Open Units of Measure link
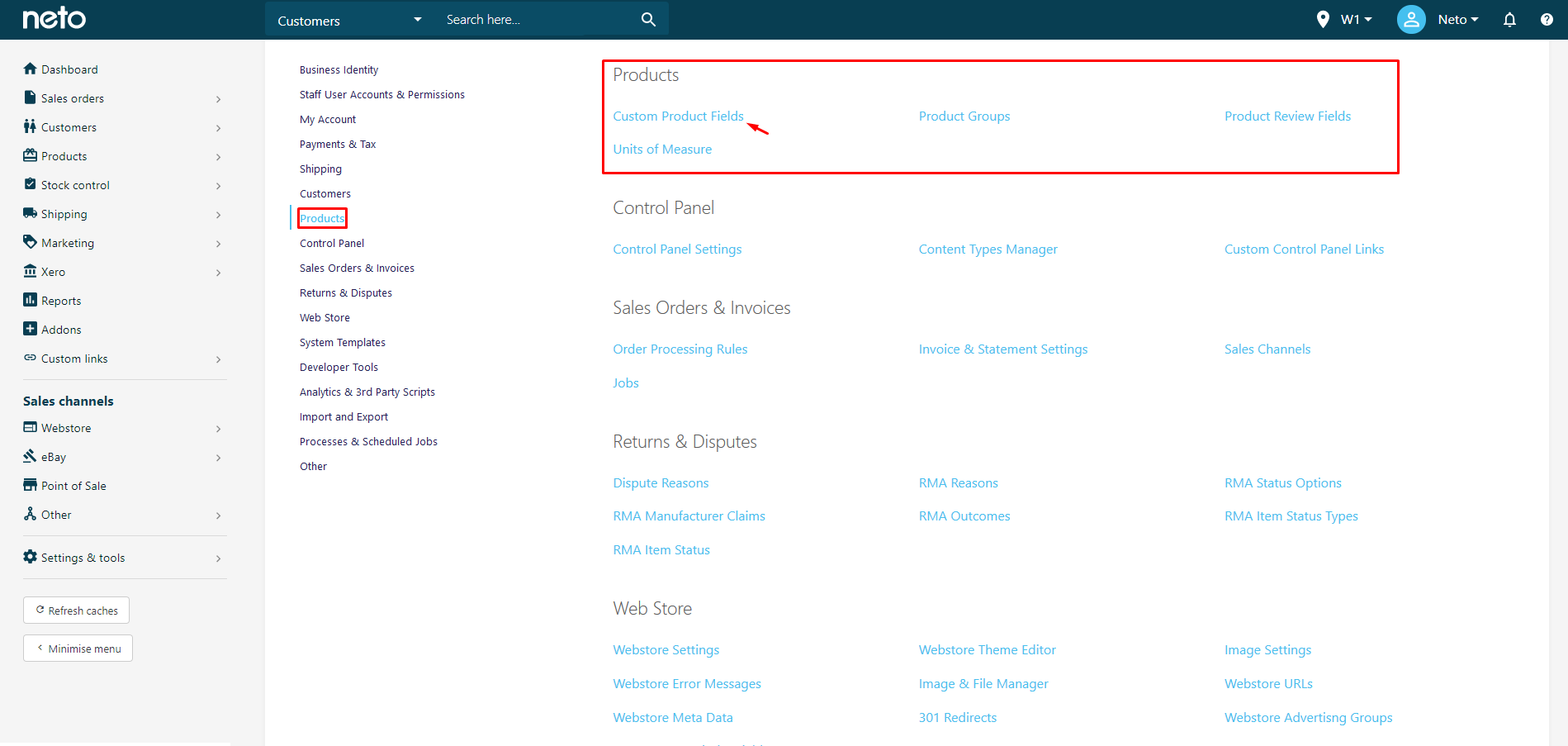This screenshot has width=1568, height=746. click(x=662, y=149)
